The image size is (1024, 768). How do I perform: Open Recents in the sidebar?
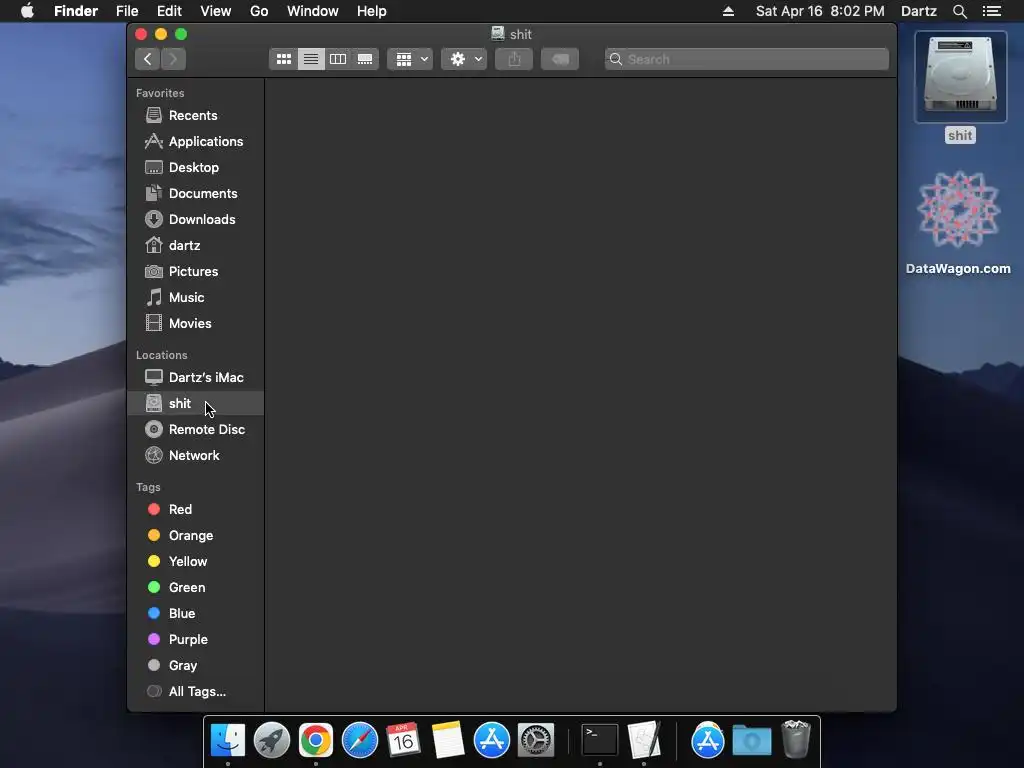[196, 115]
